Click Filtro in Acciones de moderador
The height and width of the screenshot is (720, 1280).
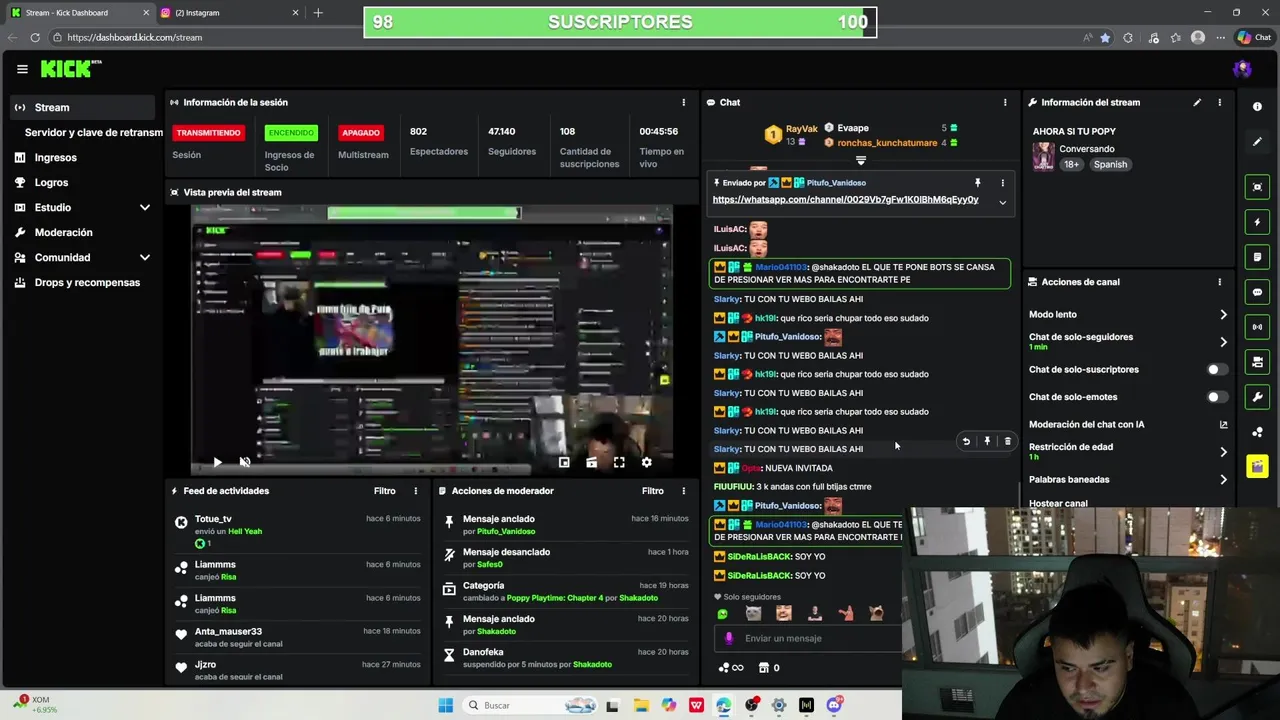tap(653, 491)
